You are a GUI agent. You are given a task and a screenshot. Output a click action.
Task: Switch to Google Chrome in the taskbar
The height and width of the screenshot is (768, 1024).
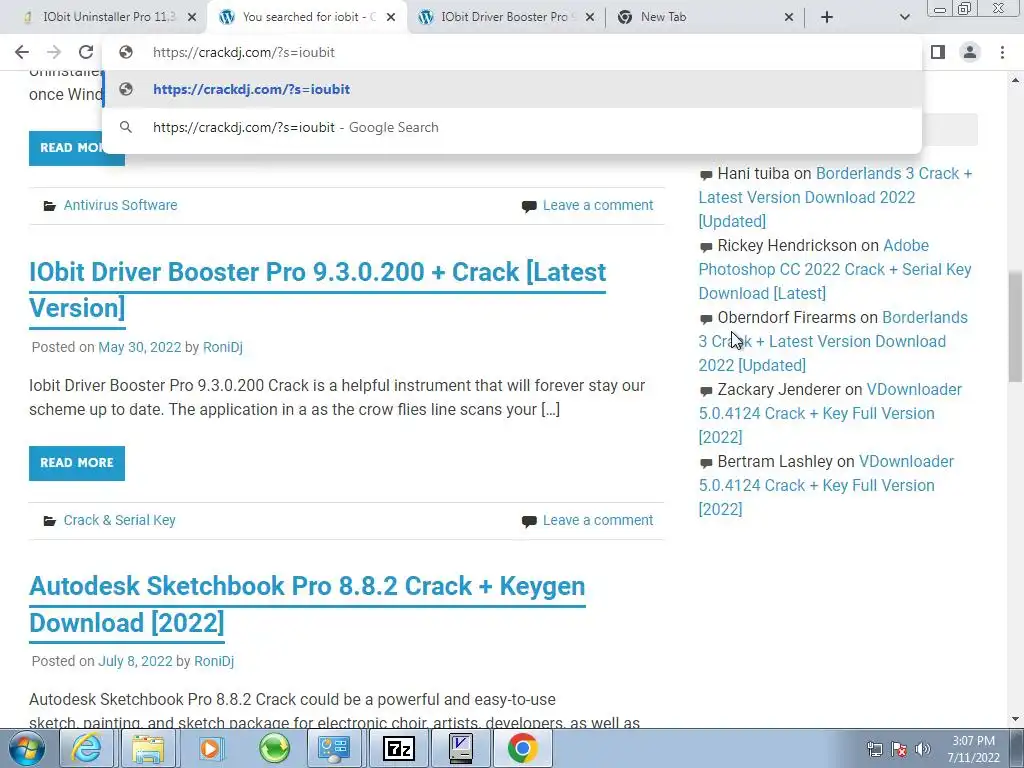coord(523,748)
